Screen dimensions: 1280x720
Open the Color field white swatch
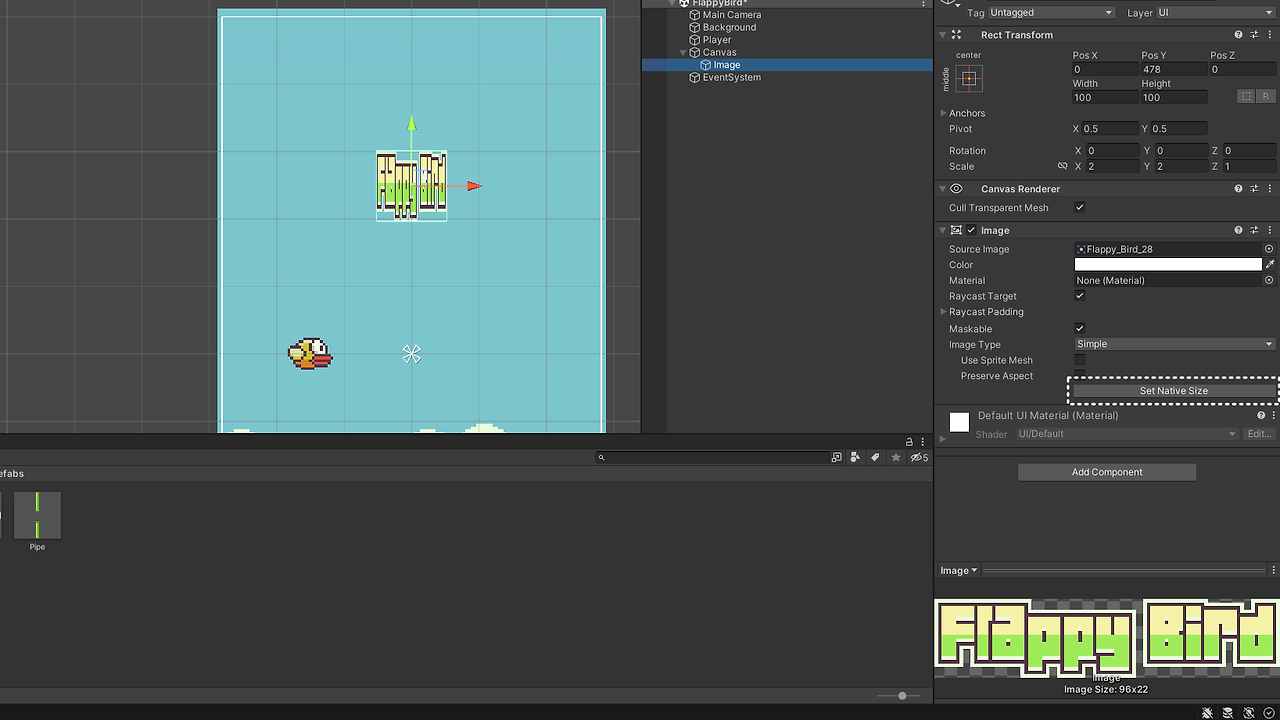1168,265
